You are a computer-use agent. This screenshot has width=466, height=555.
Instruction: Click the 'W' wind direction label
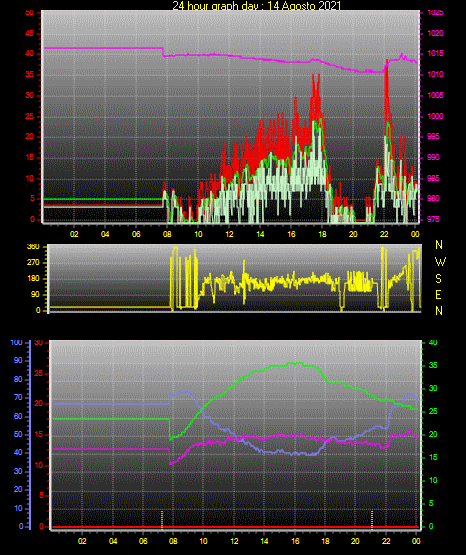(x=440, y=262)
